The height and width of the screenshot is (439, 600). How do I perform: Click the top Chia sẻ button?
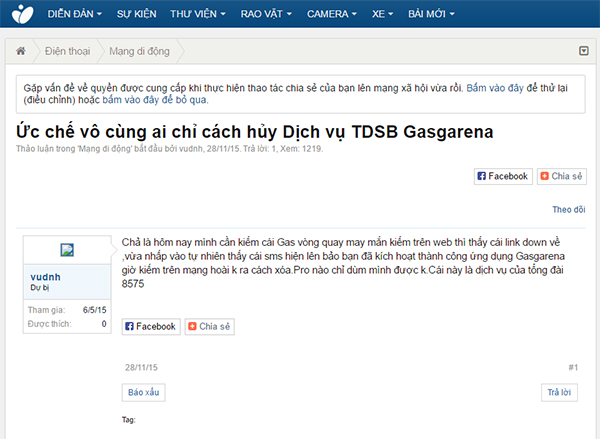pyautogui.click(x=562, y=176)
